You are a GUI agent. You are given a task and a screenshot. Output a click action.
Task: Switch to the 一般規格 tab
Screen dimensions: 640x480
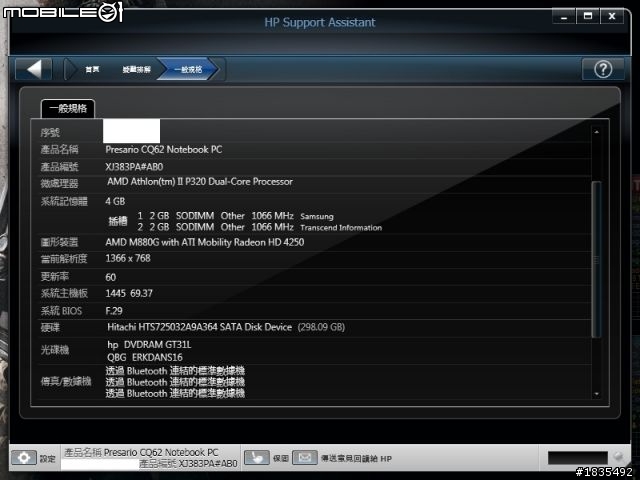(68, 109)
